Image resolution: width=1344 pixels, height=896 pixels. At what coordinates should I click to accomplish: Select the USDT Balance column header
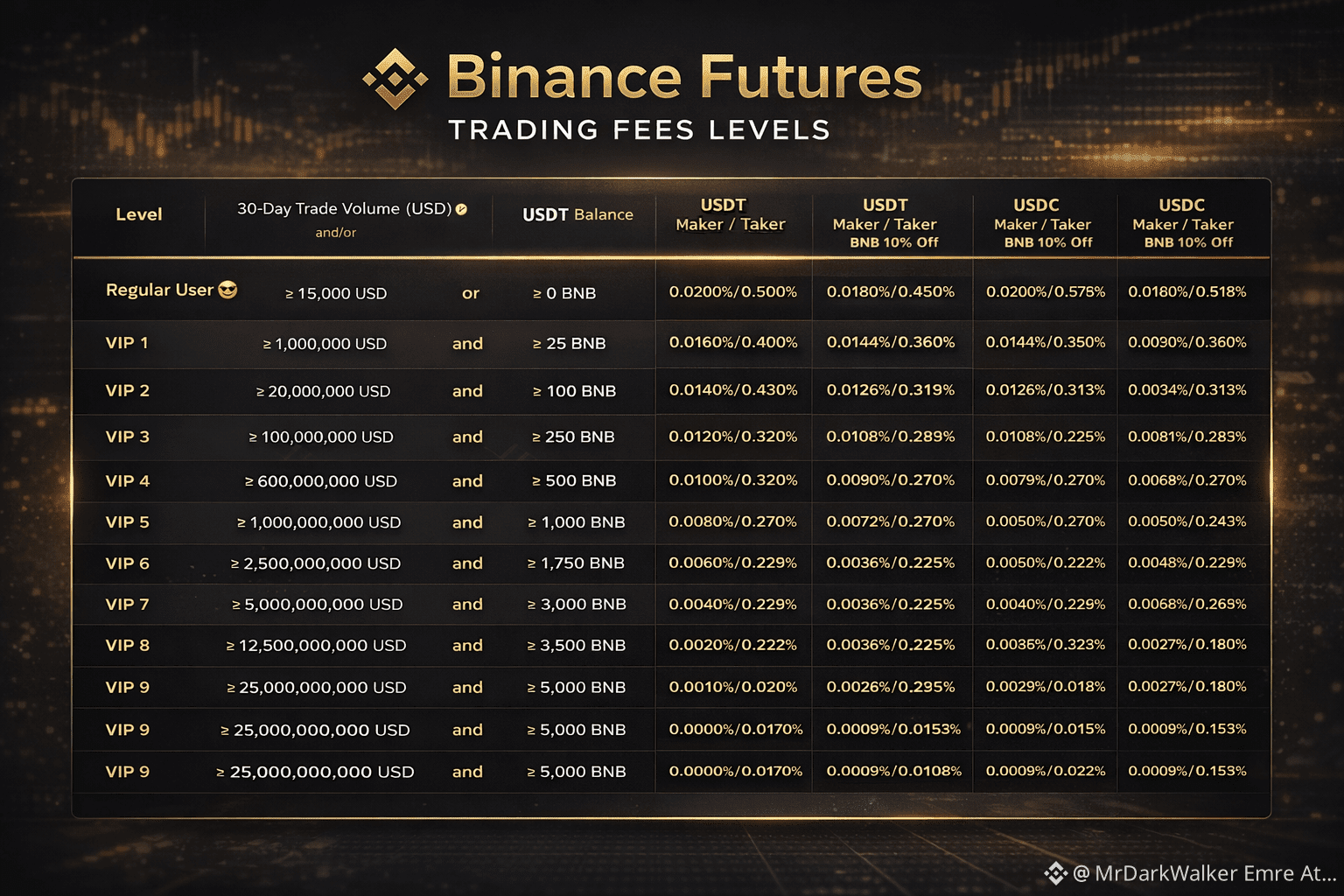coord(577,214)
